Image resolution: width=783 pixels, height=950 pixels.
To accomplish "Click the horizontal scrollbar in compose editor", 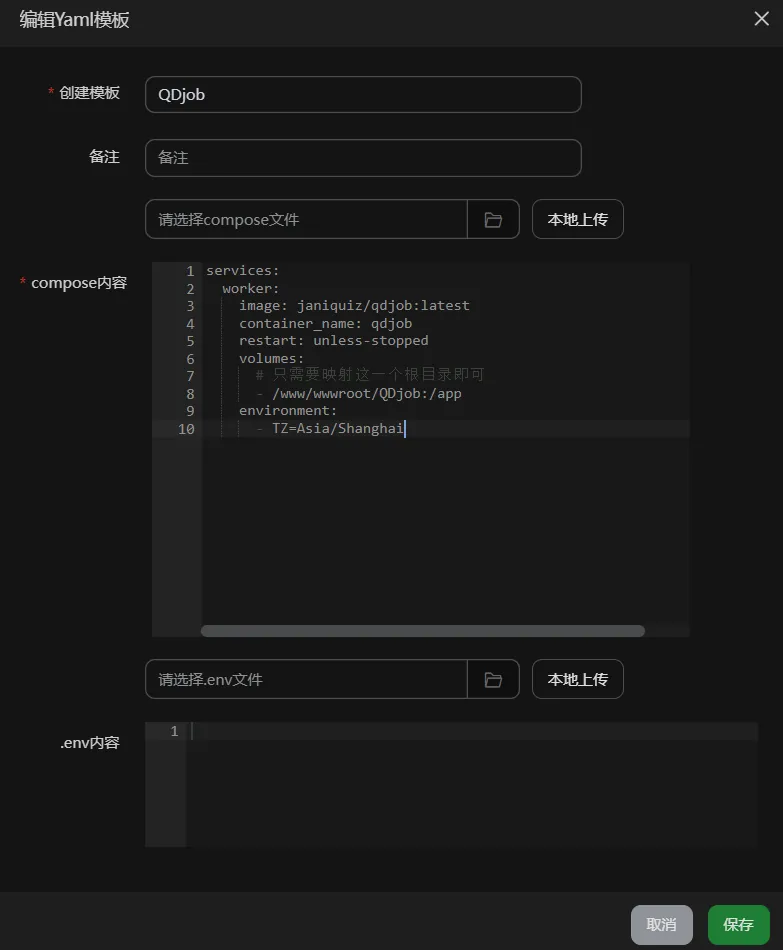I will (422, 631).
